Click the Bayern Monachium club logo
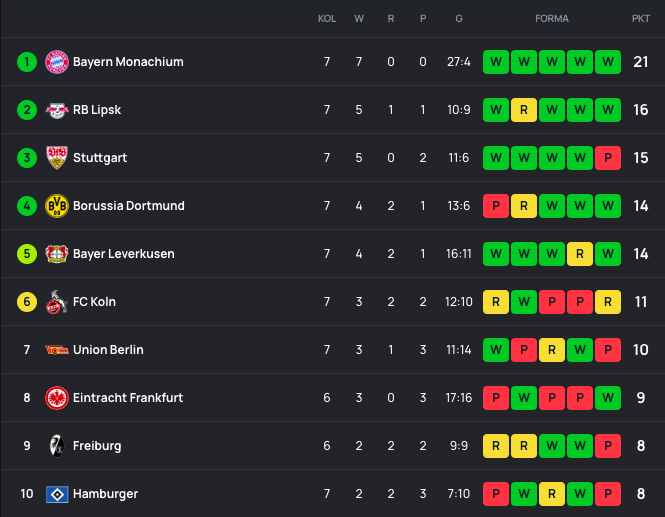 [x=56, y=62]
